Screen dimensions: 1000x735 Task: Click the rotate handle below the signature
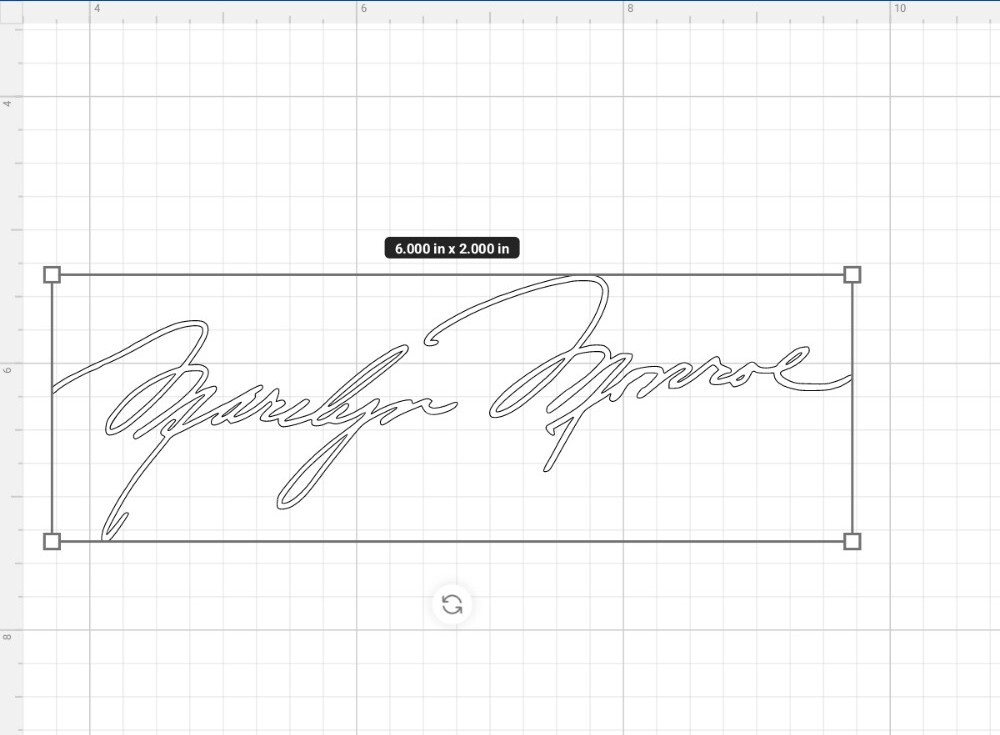(452, 604)
